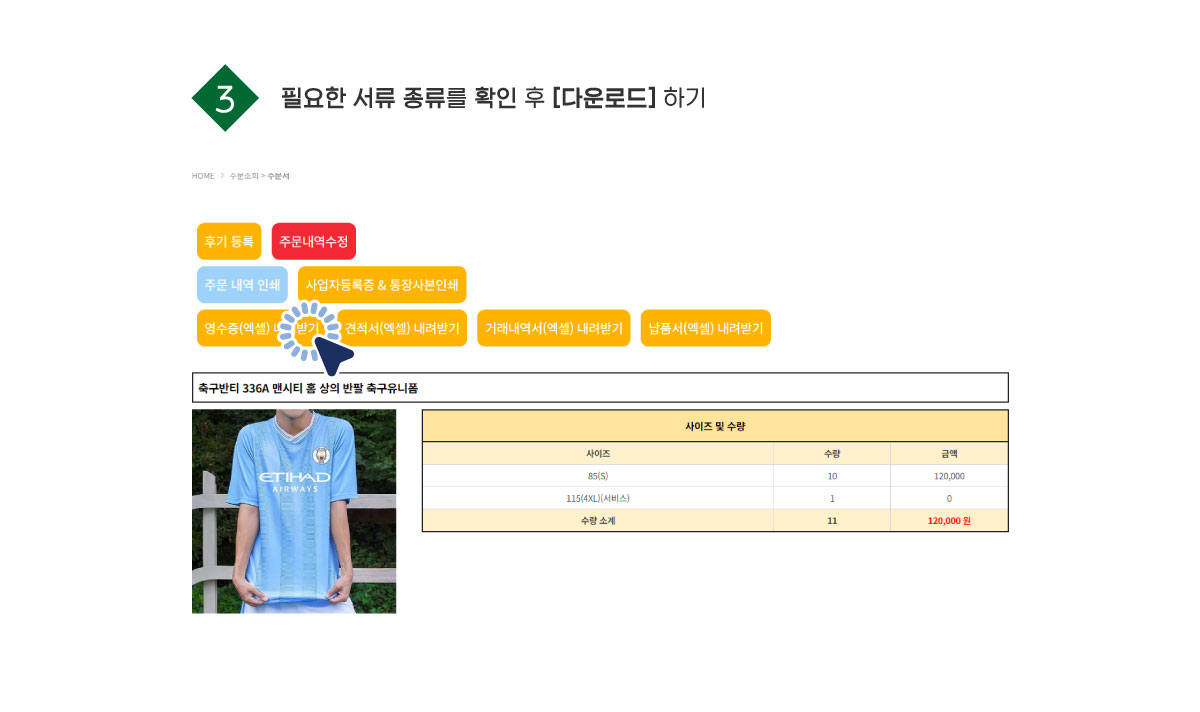Click the light blue 주문 내역 인쇄 button
1200x712 pixels.
tap(242, 284)
